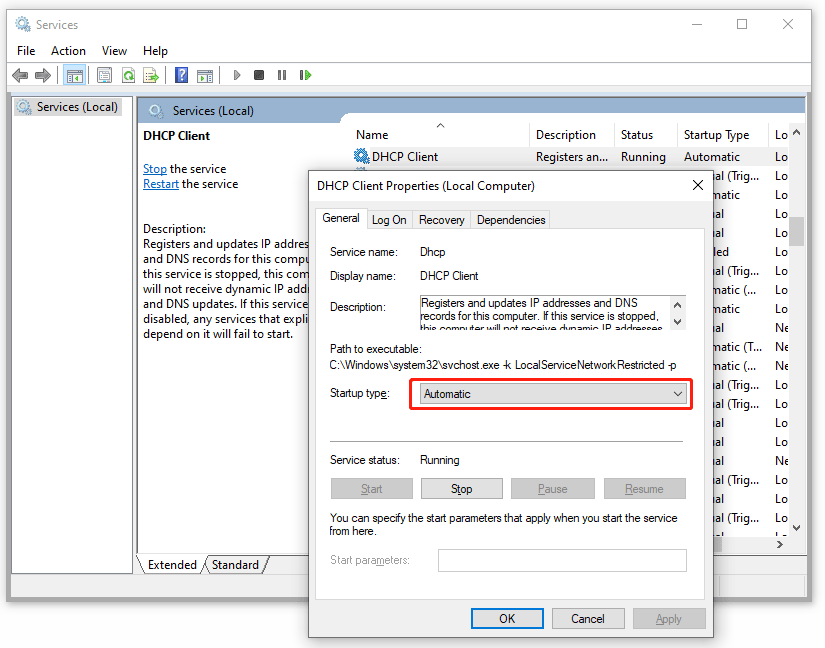Toggle the Show/Hide Console Tree icon
Image resolution: width=825 pixels, height=648 pixels.
coord(75,75)
